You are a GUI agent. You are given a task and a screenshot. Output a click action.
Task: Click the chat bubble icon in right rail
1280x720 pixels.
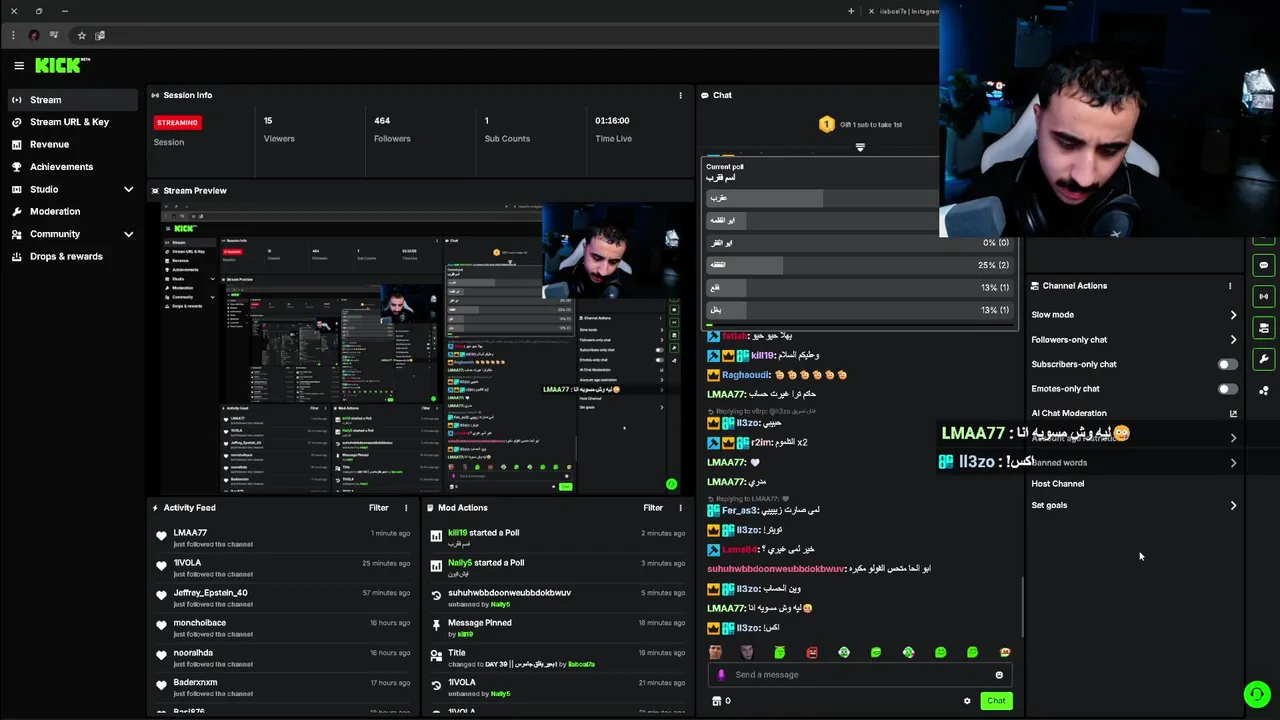coord(1264,266)
